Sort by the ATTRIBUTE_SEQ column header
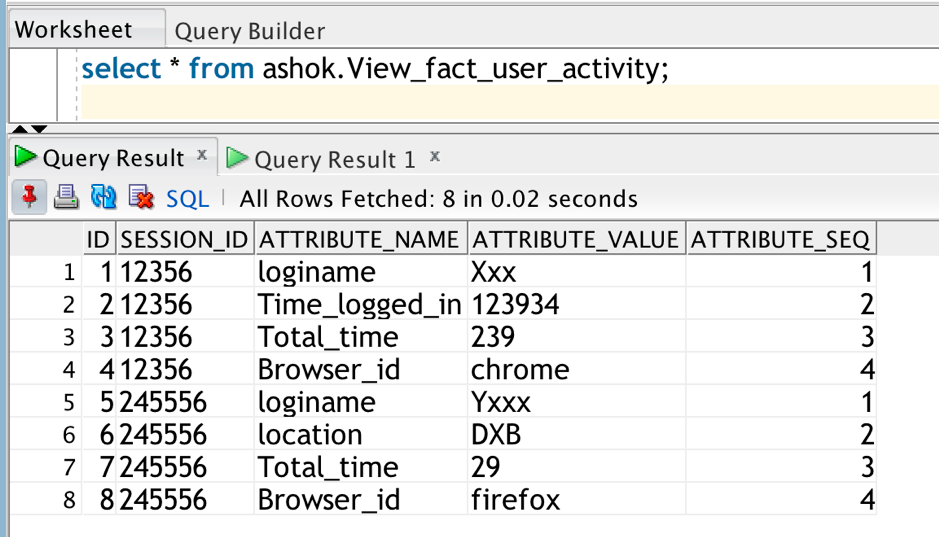Viewport: 939px width, 537px height. tap(781, 239)
